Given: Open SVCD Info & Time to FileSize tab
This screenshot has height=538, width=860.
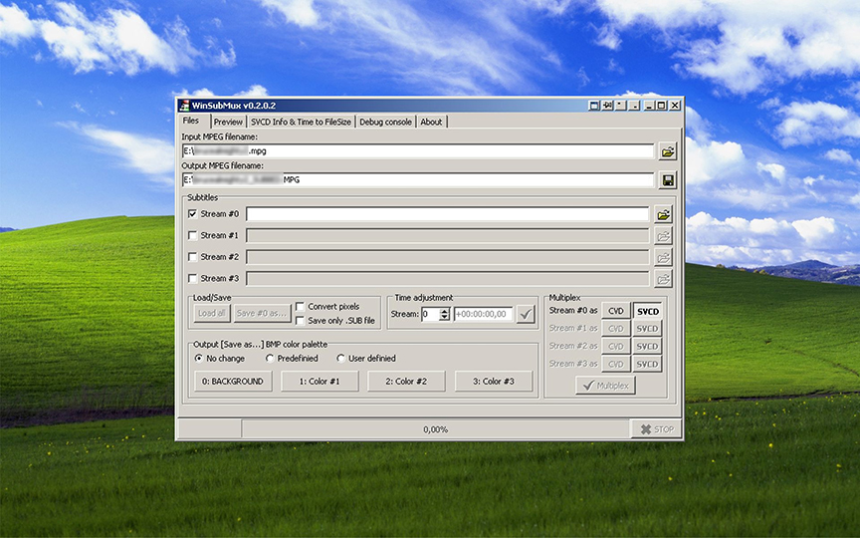Looking at the screenshot, I should 301,122.
